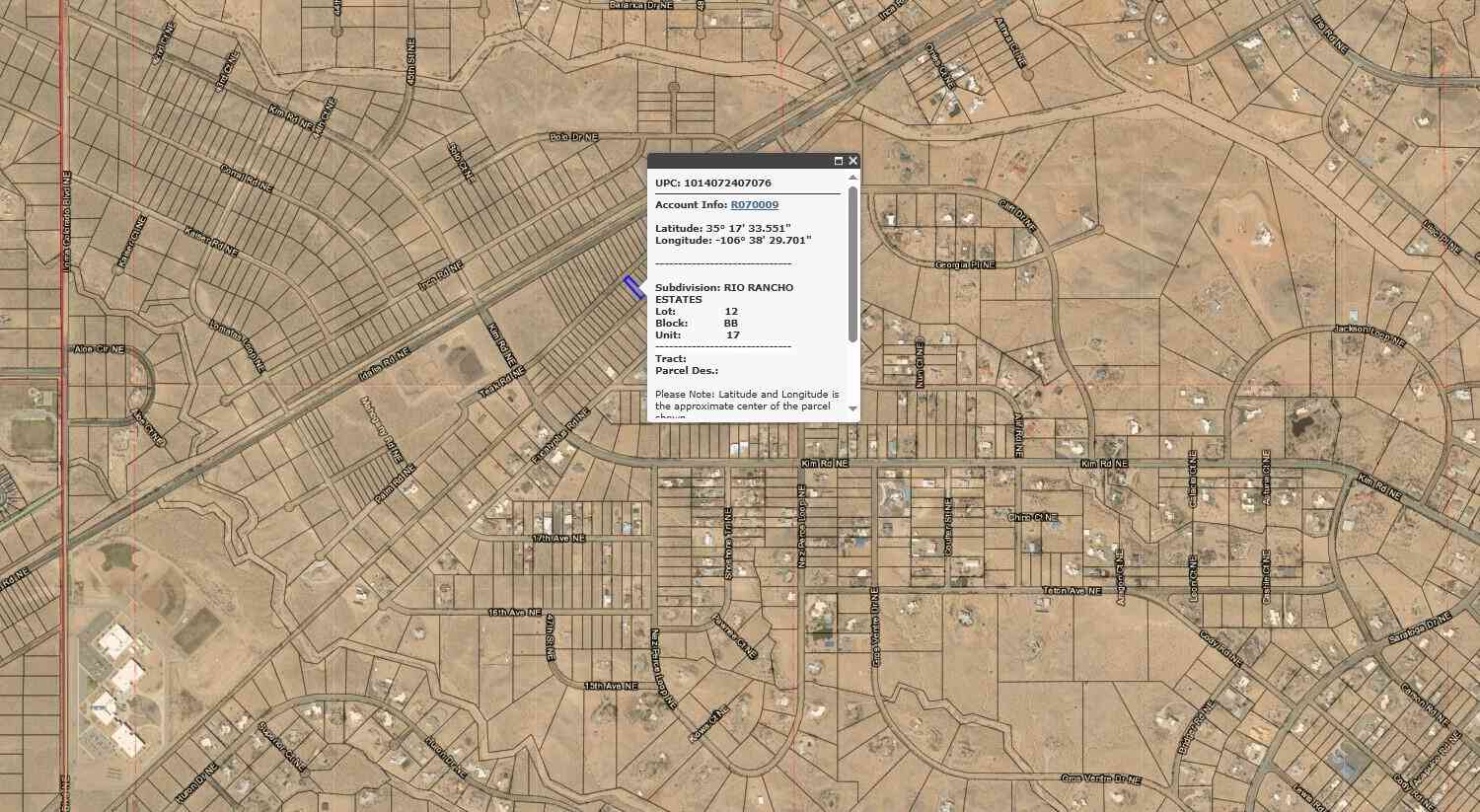Click the Longitude -106° 38' 29.701" text
Image resolution: width=1480 pixels, height=812 pixels.
(x=733, y=240)
